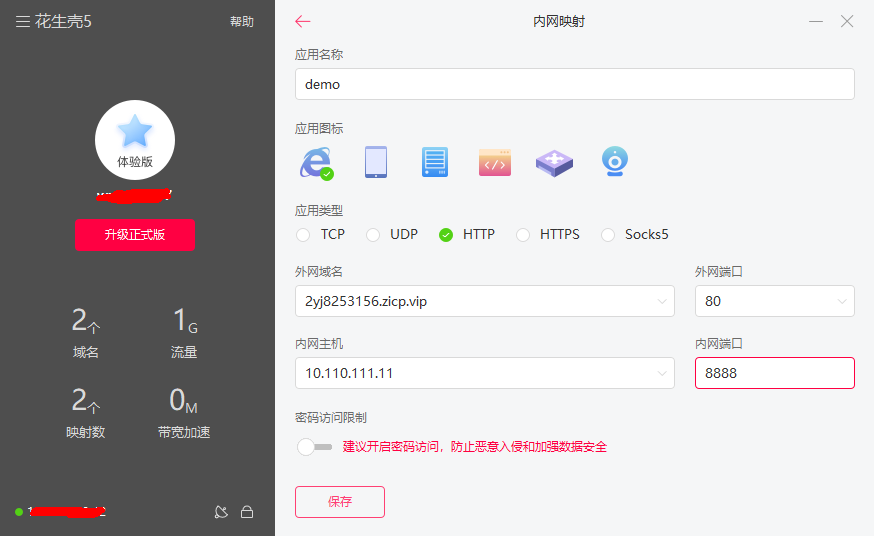Click the 应用名称 field containing demo
Image resolution: width=874 pixels, height=536 pixels.
click(x=575, y=84)
